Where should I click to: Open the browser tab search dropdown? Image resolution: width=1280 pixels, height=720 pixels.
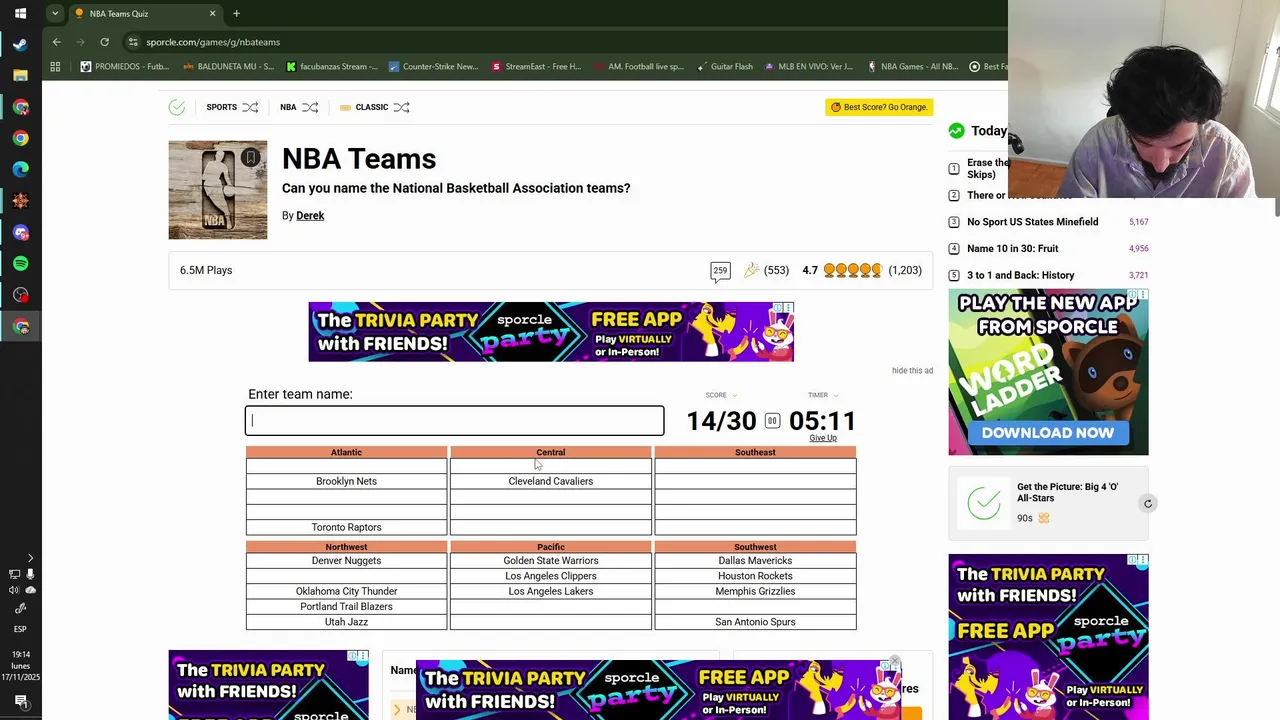(55, 14)
